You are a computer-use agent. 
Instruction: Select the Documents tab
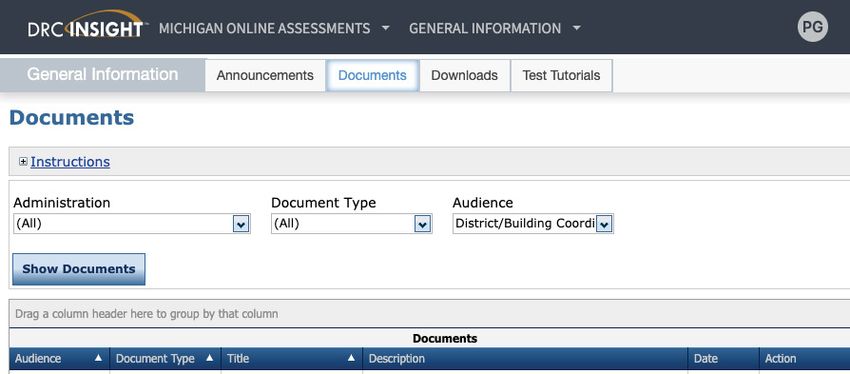372,75
